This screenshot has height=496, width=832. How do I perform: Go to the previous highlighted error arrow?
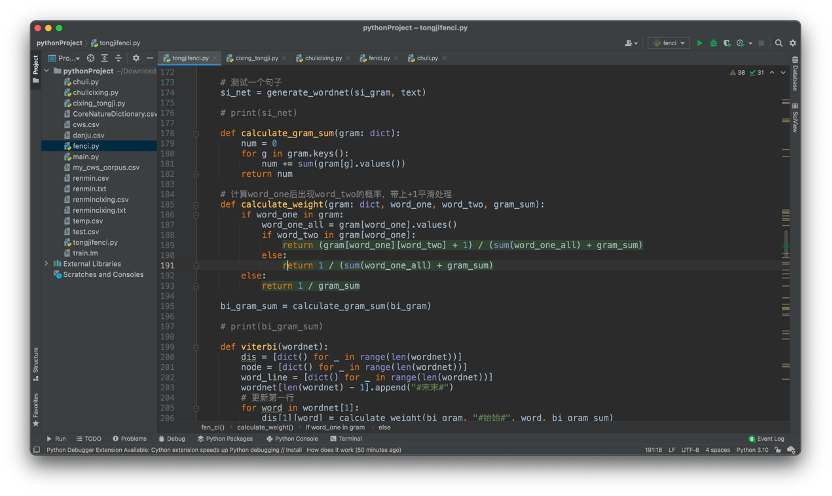pyautogui.click(x=772, y=73)
